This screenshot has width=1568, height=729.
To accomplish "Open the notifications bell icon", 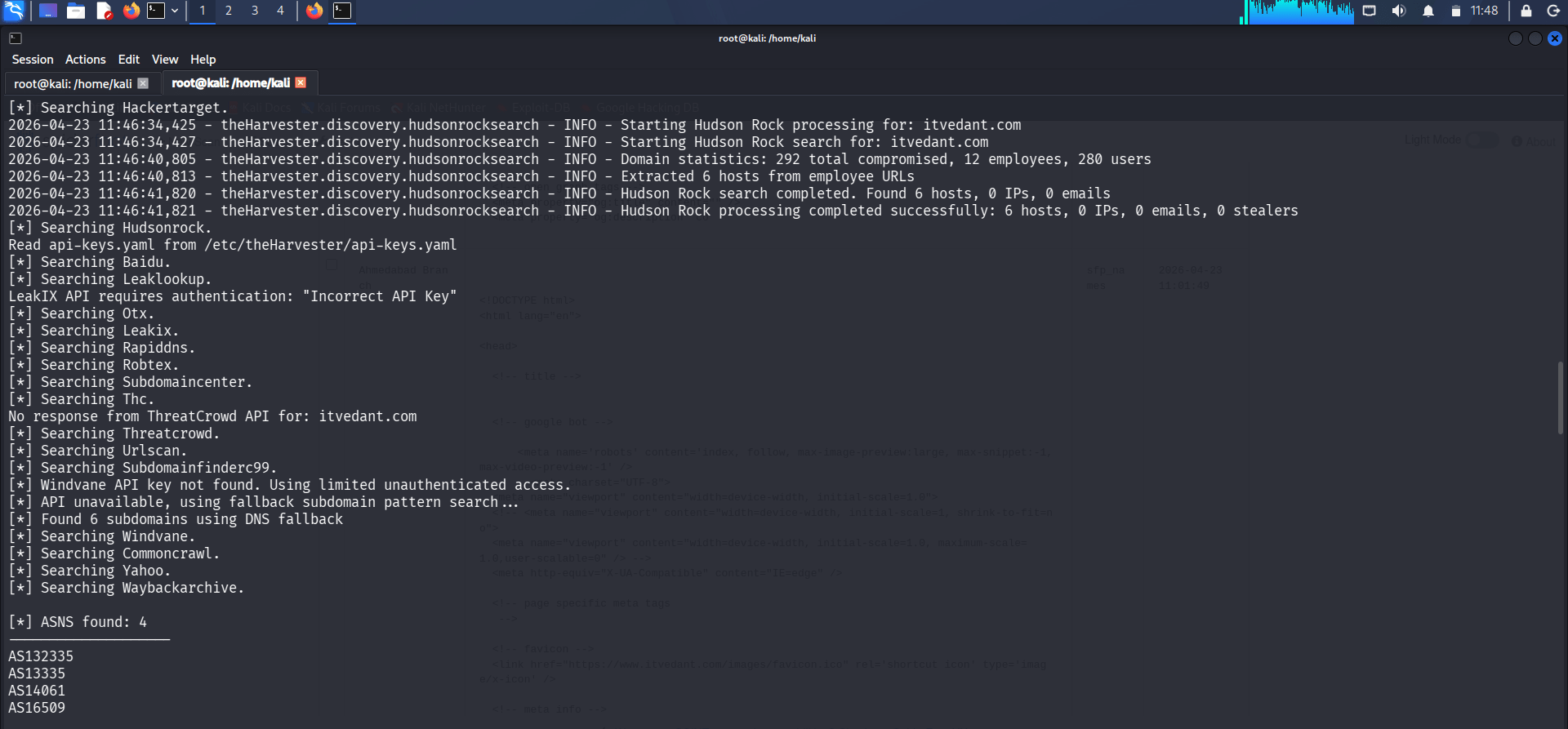I will point(1428,11).
